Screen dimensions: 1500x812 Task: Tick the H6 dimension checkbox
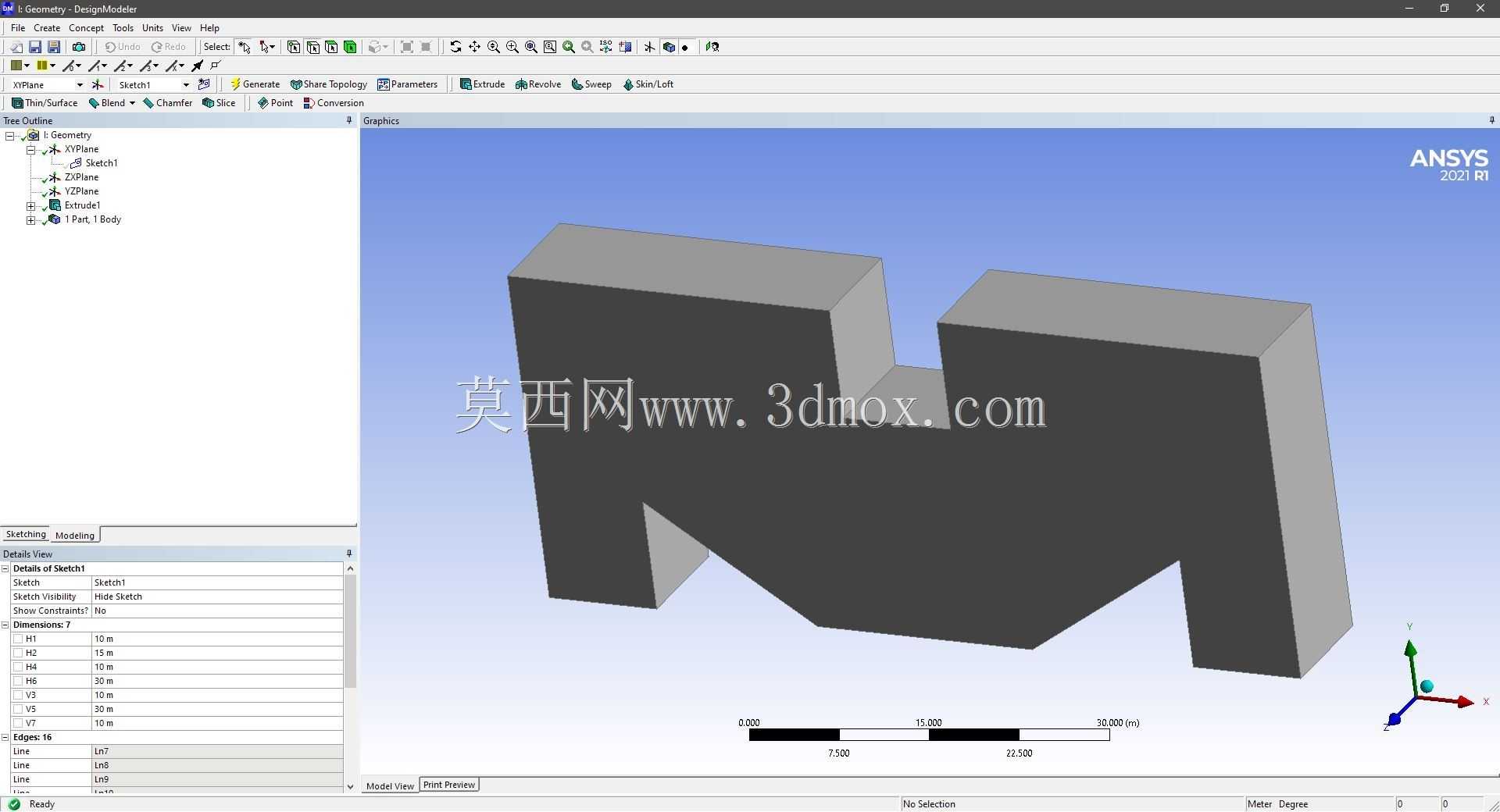point(18,681)
